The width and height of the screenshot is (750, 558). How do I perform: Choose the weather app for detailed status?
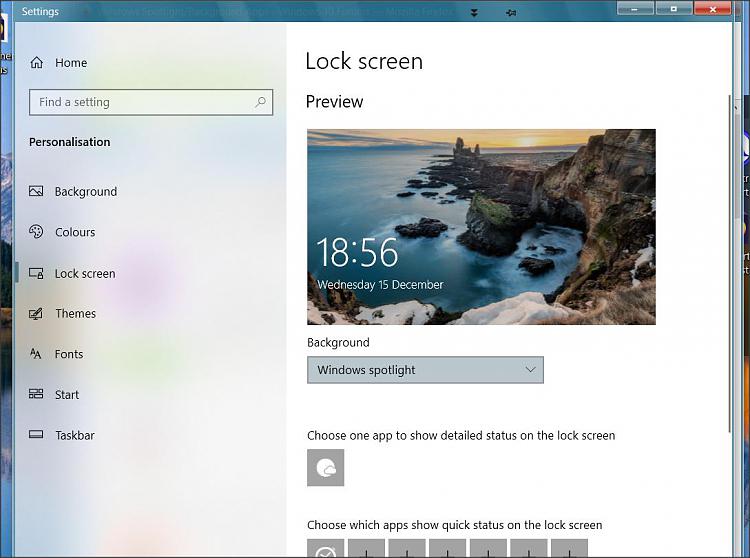point(326,468)
